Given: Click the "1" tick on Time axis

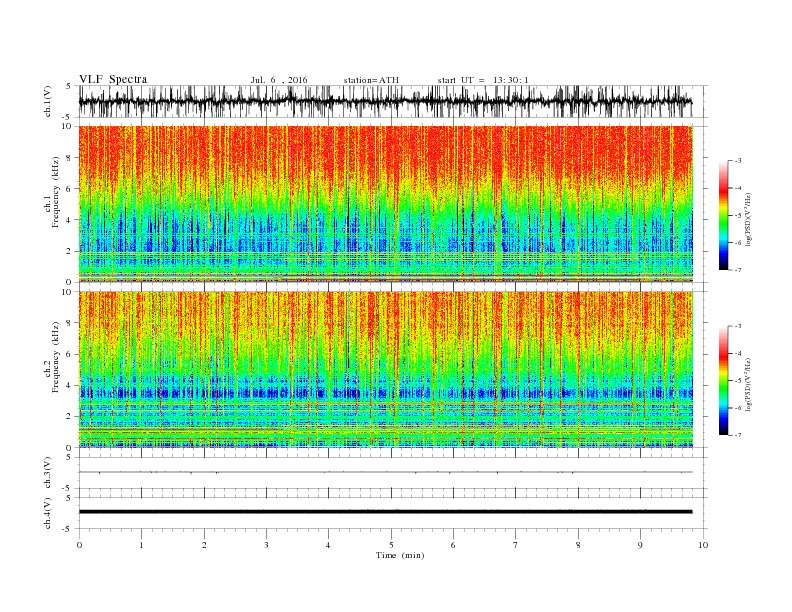Looking at the screenshot, I should (x=141, y=545).
